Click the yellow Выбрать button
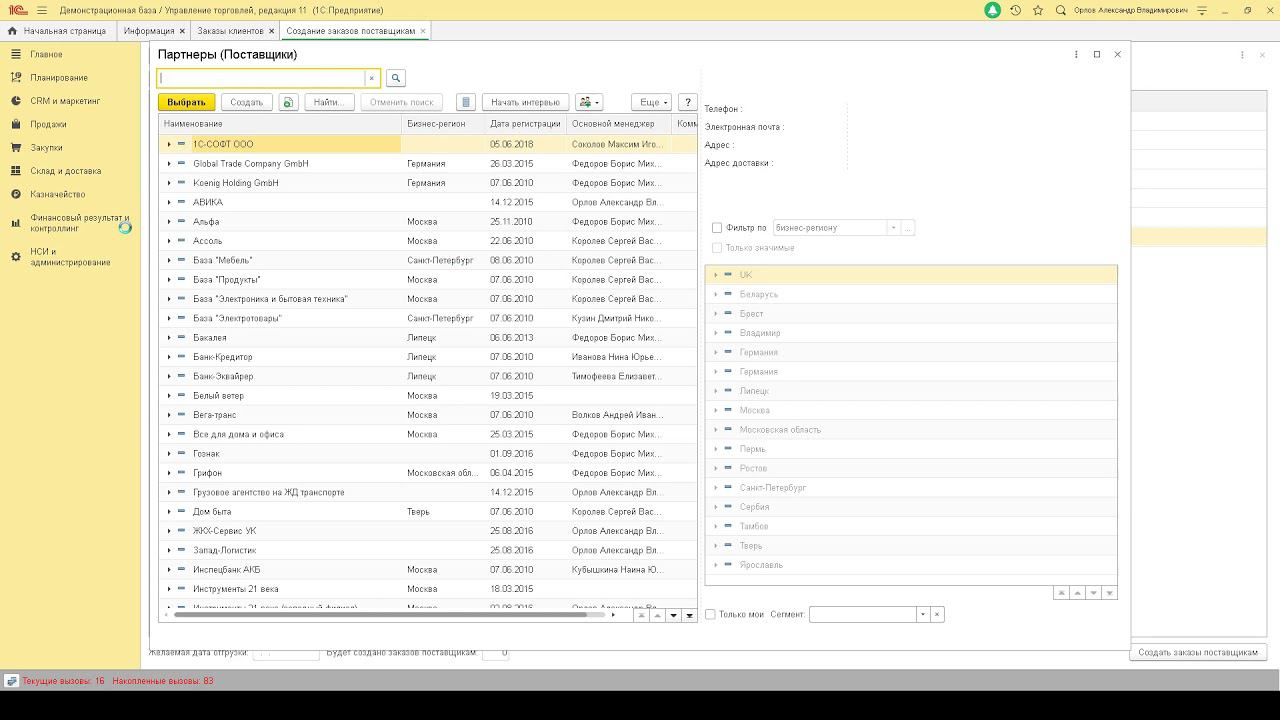 186,102
